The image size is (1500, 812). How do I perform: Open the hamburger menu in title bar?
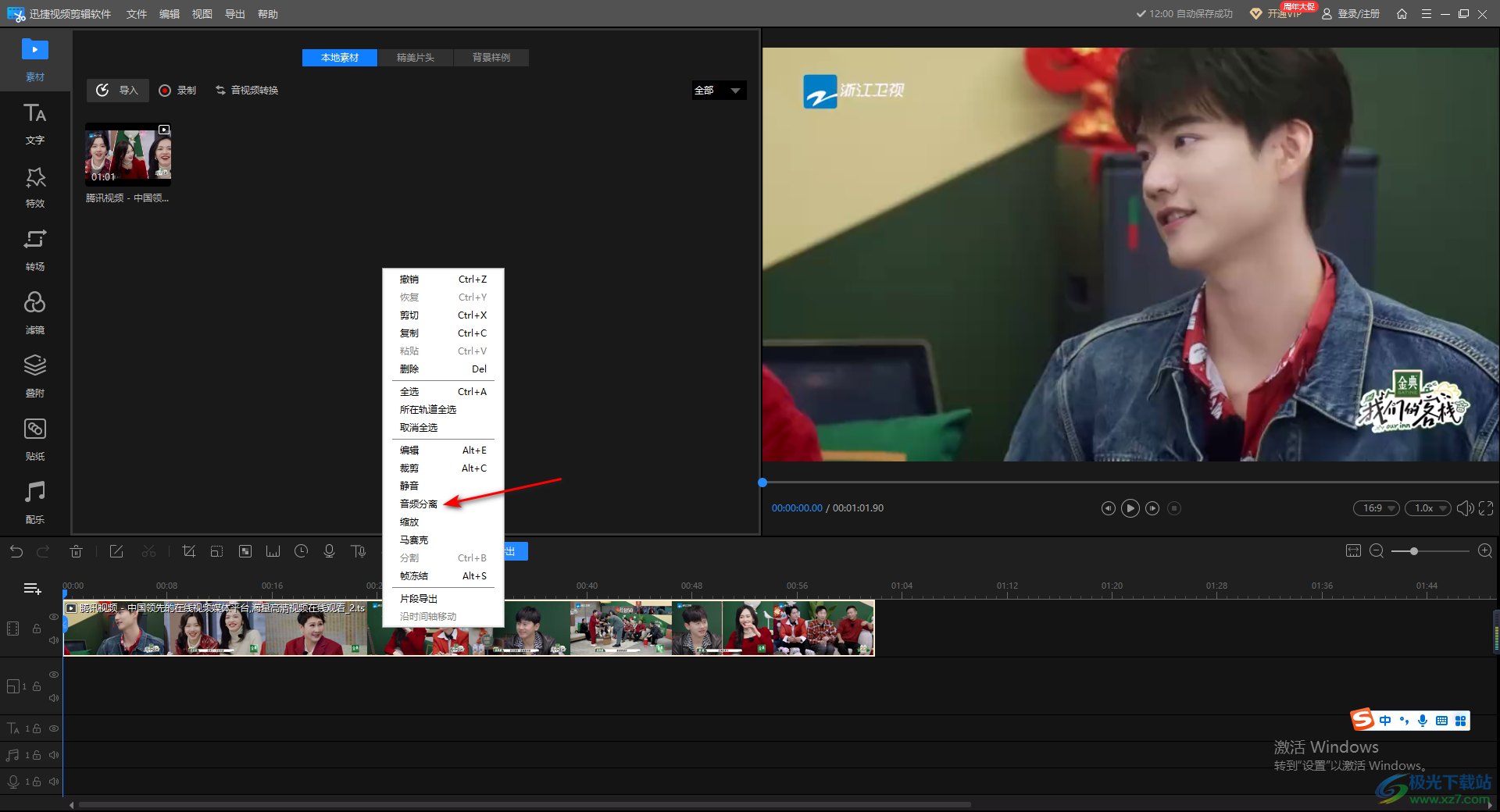(1427, 14)
